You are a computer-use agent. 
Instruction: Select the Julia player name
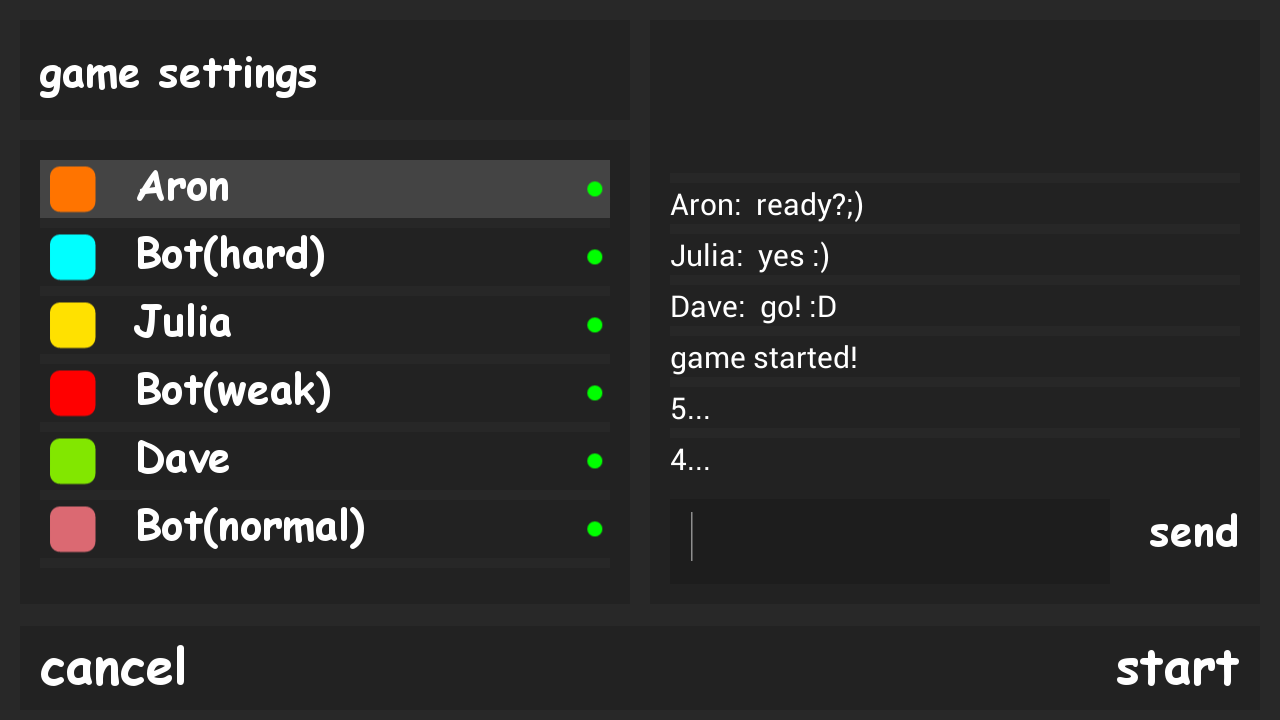pos(183,323)
